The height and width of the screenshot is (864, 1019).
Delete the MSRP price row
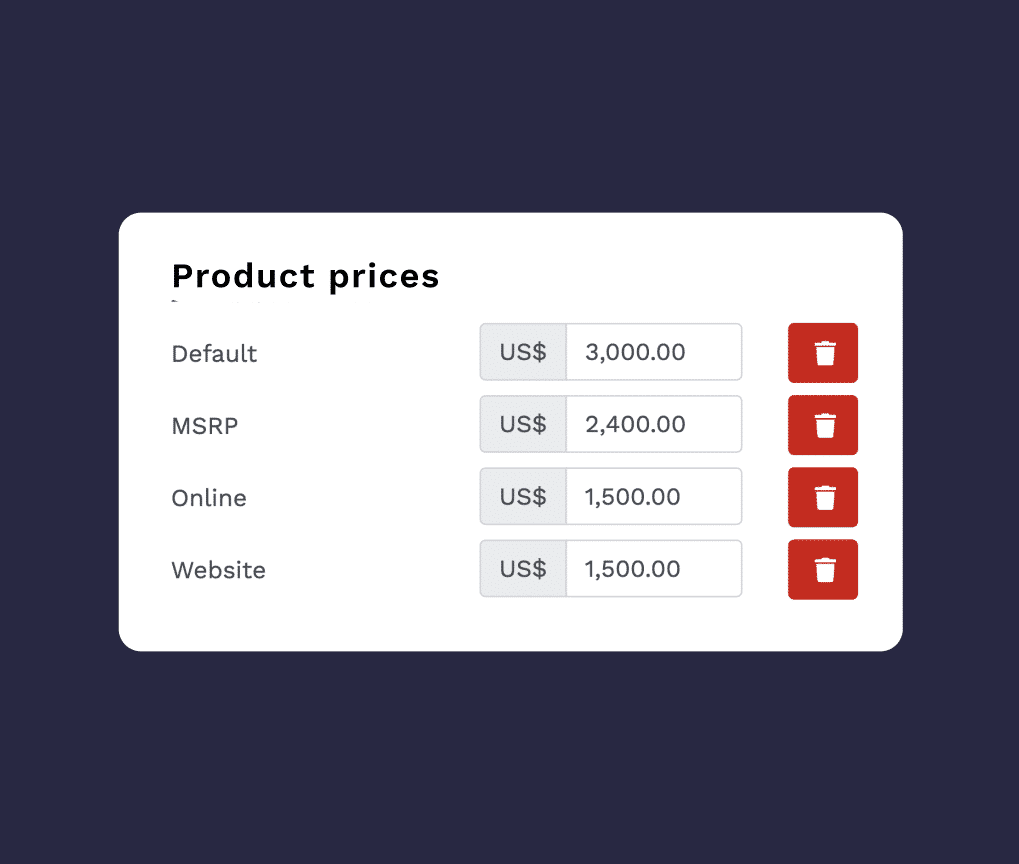(x=823, y=425)
